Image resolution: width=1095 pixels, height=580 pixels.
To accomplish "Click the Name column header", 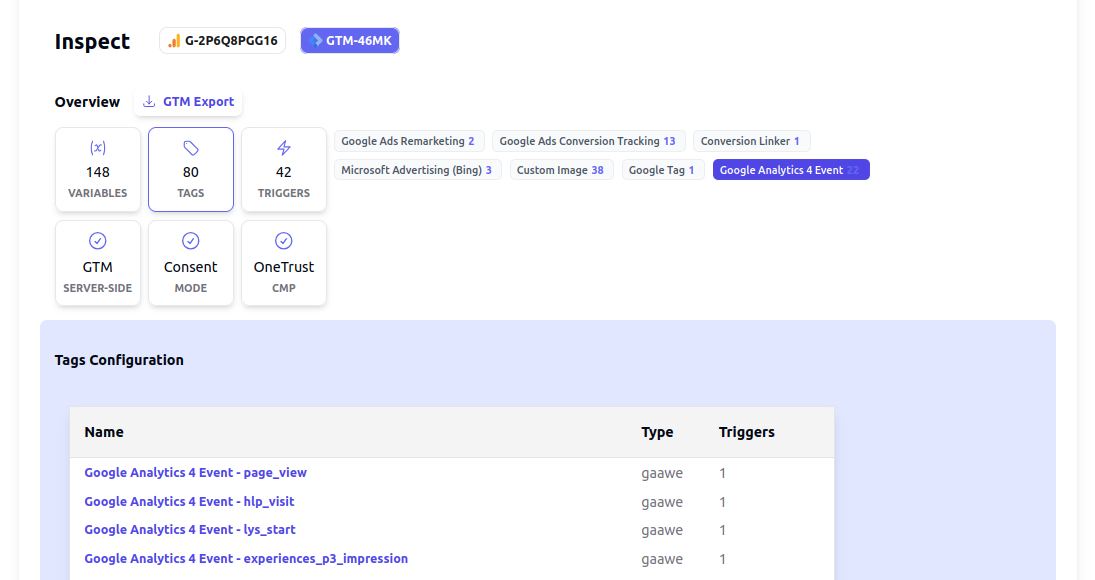I will click(104, 432).
